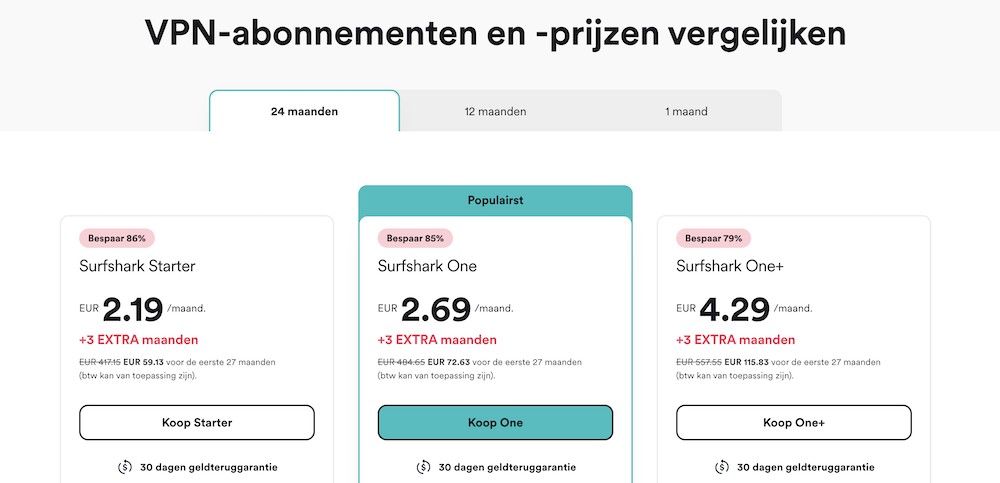This screenshot has width=1000, height=483.
Task: Switch to the 12 maanden plan tab
Action: click(x=495, y=111)
